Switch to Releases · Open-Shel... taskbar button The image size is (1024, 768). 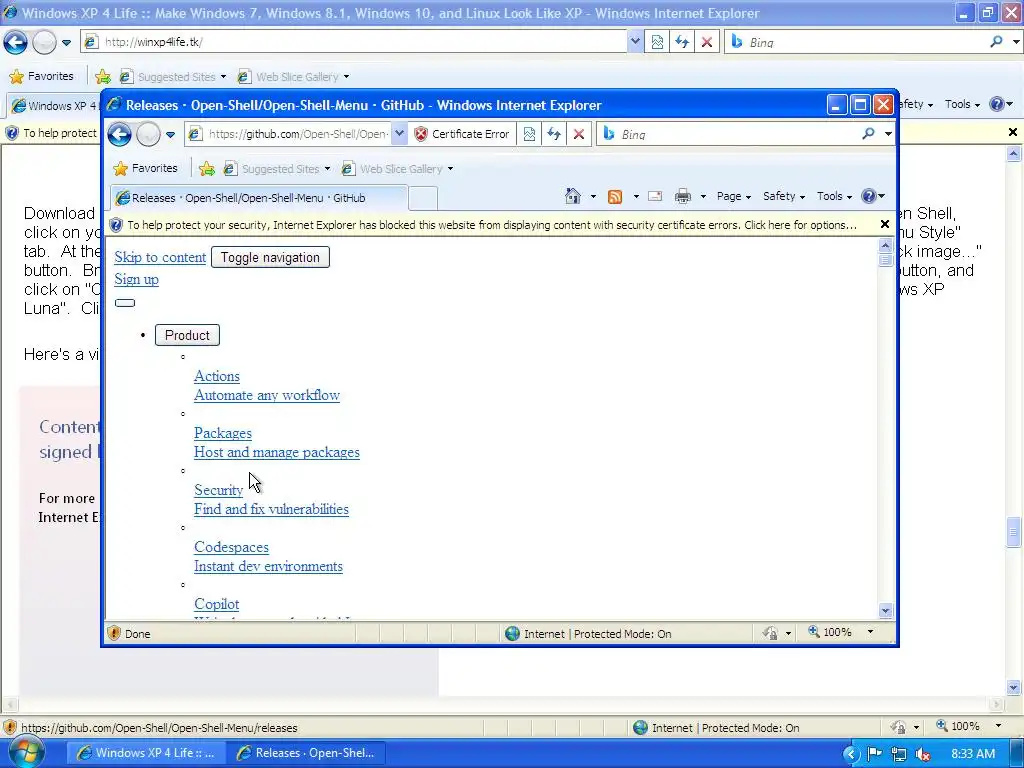306,753
